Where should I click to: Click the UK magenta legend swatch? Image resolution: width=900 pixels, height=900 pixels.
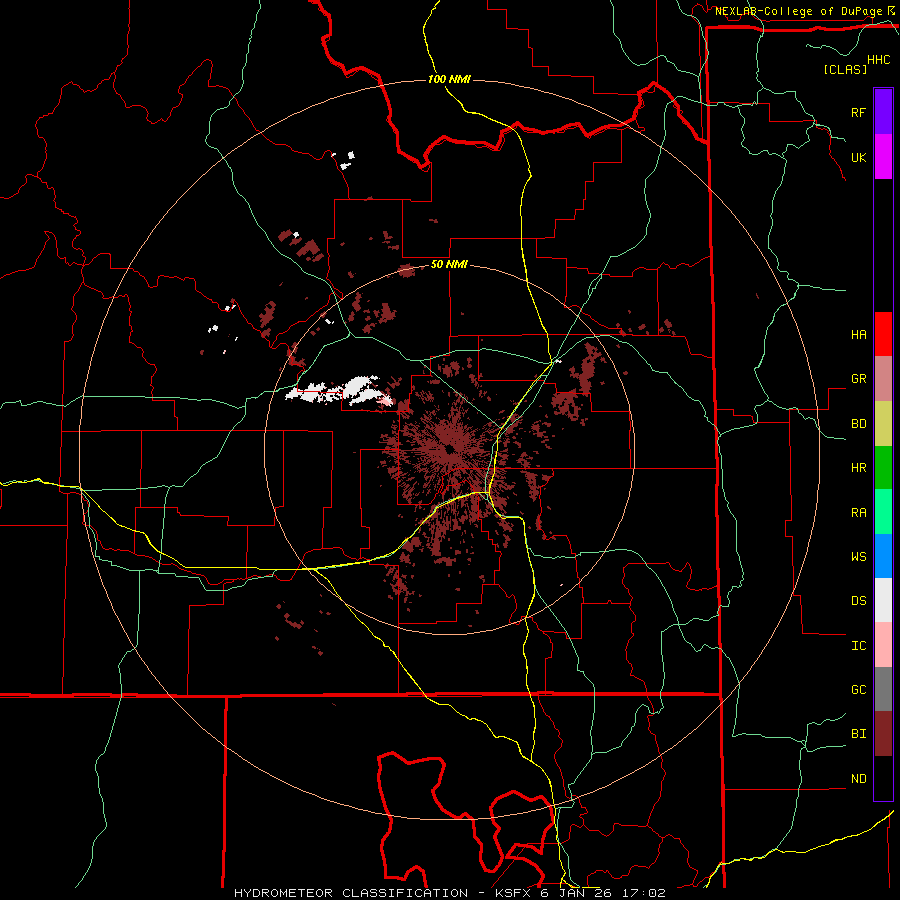883,157
